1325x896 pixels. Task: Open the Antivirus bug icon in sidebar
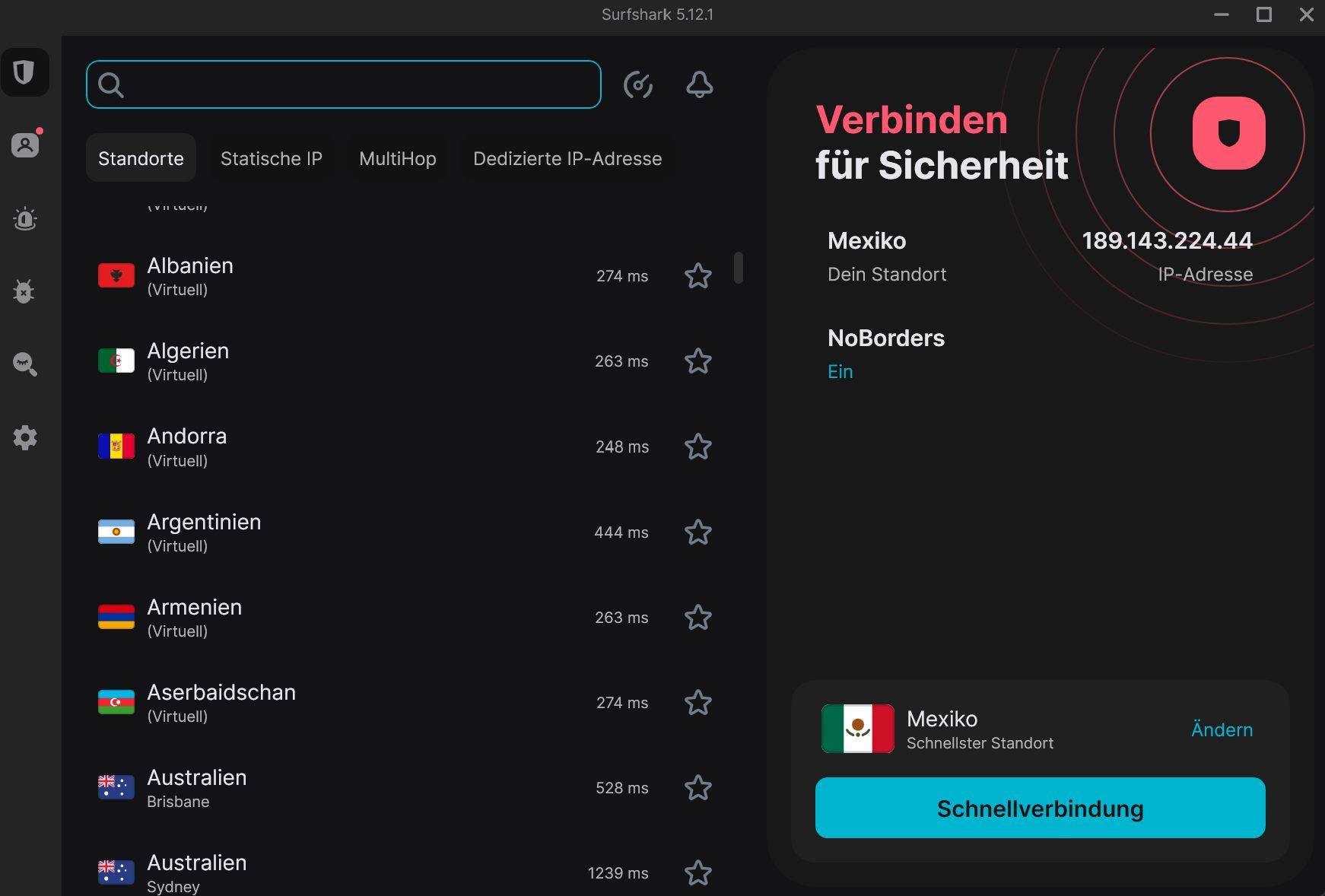click(25, 291)
